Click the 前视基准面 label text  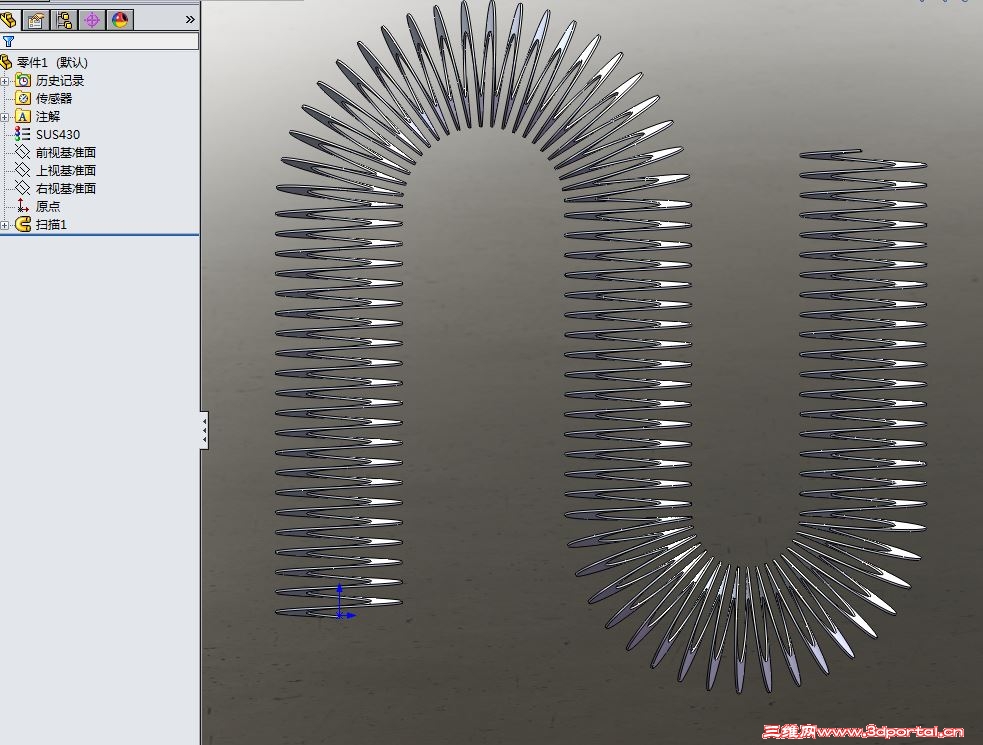coord(66,152)
